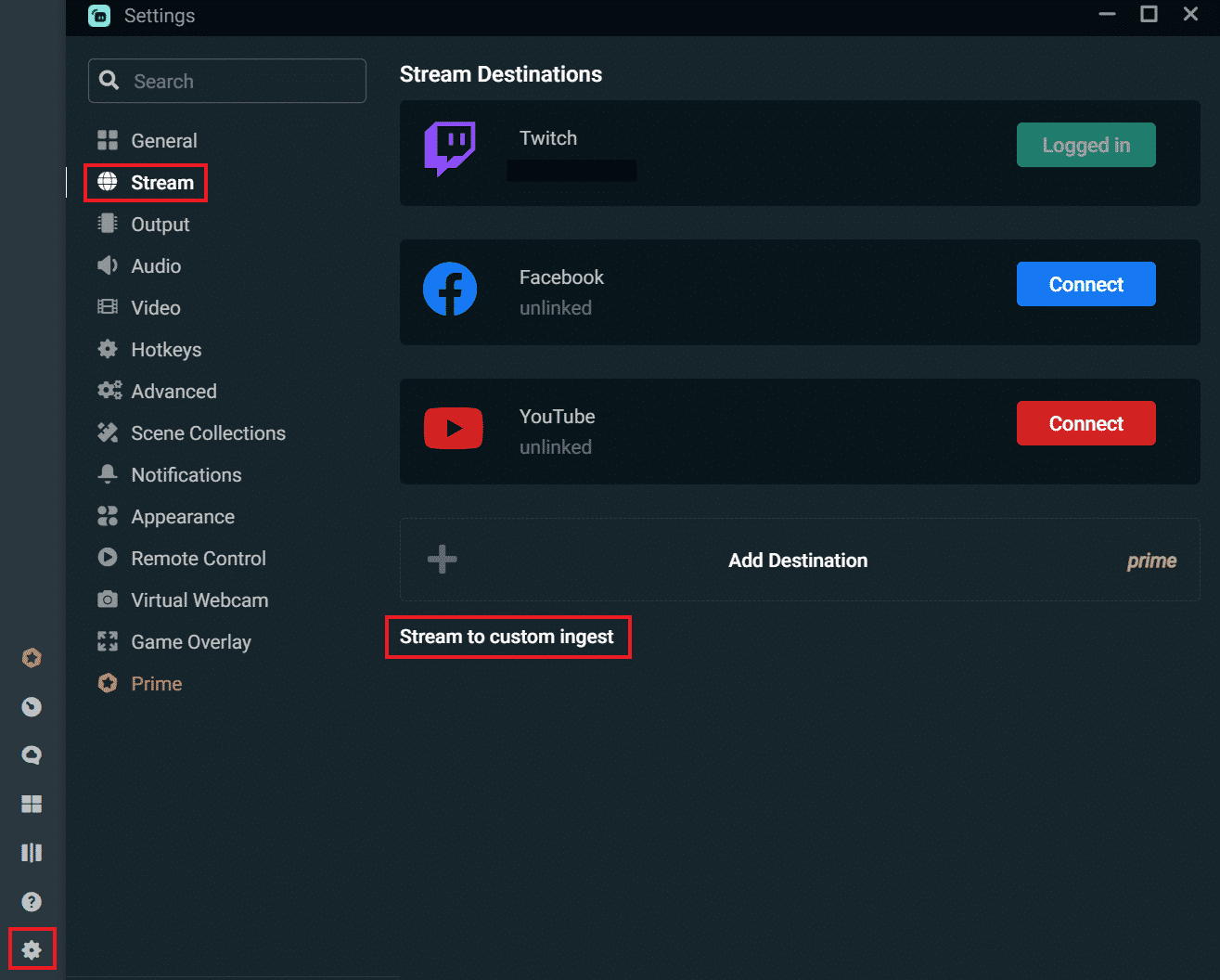This screenshot has height=980, width=1220.
Task: Open General settings section
Action: (164, 140)
